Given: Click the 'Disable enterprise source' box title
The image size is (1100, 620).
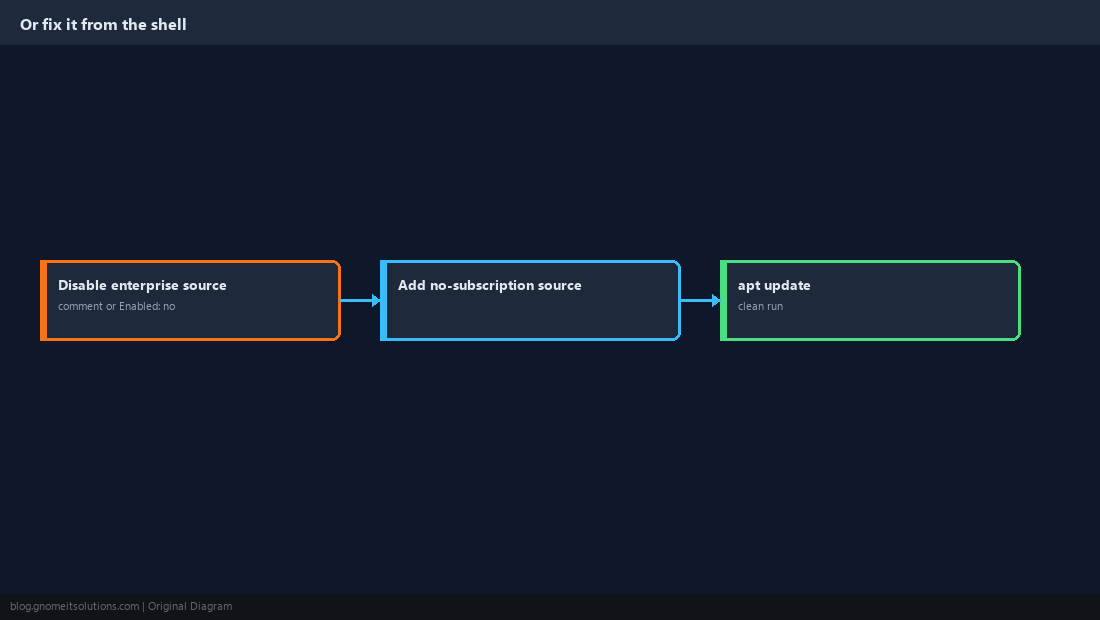Looking at the screenshot, I should pos(142,285).
